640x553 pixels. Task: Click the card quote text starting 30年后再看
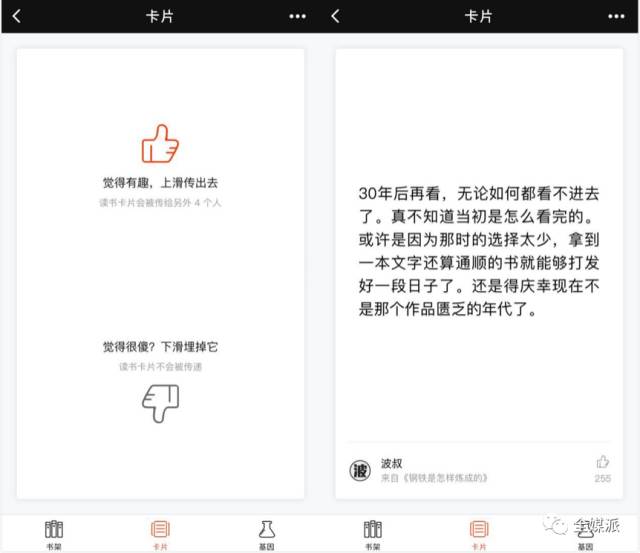tap(478, 249)
